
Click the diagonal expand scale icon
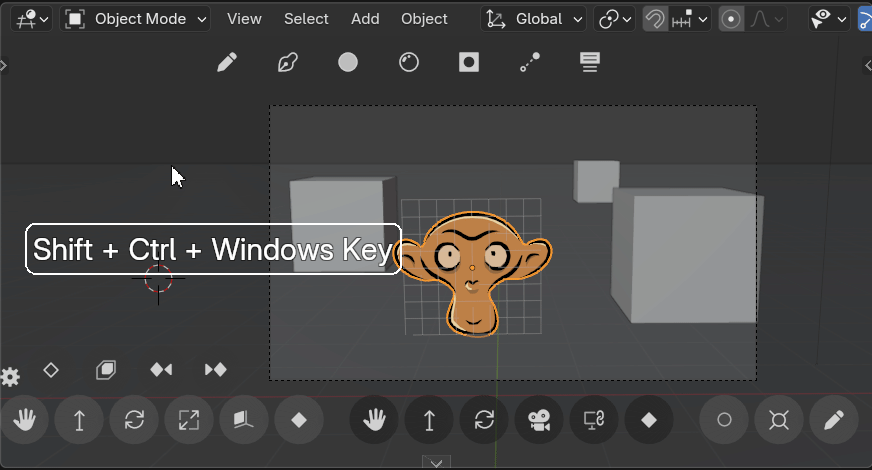click(189, 420)
